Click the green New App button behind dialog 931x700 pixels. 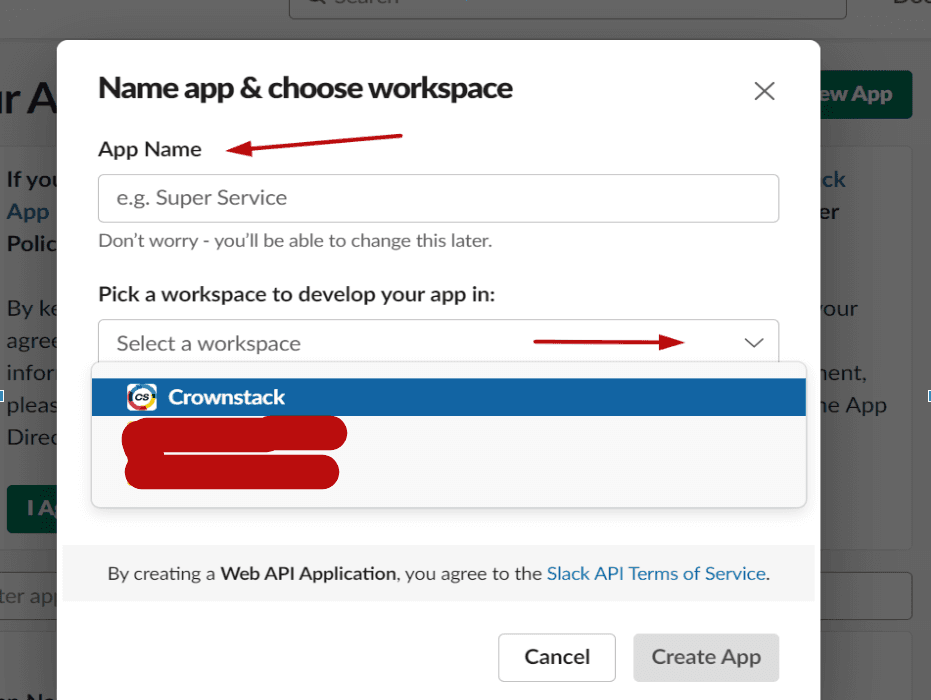click(866, 94)
